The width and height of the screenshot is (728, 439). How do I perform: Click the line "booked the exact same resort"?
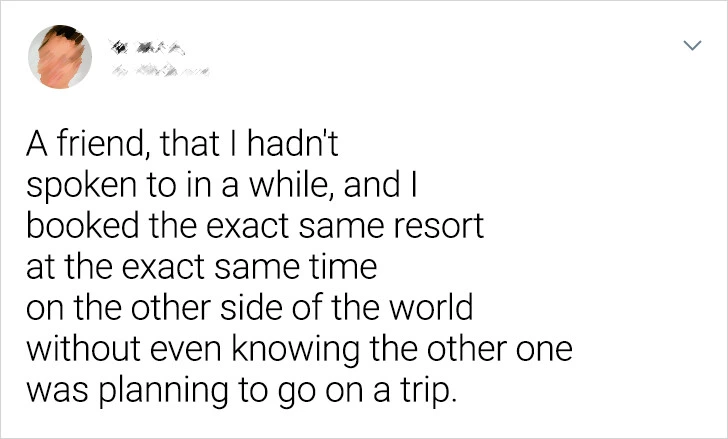(255, 226)
